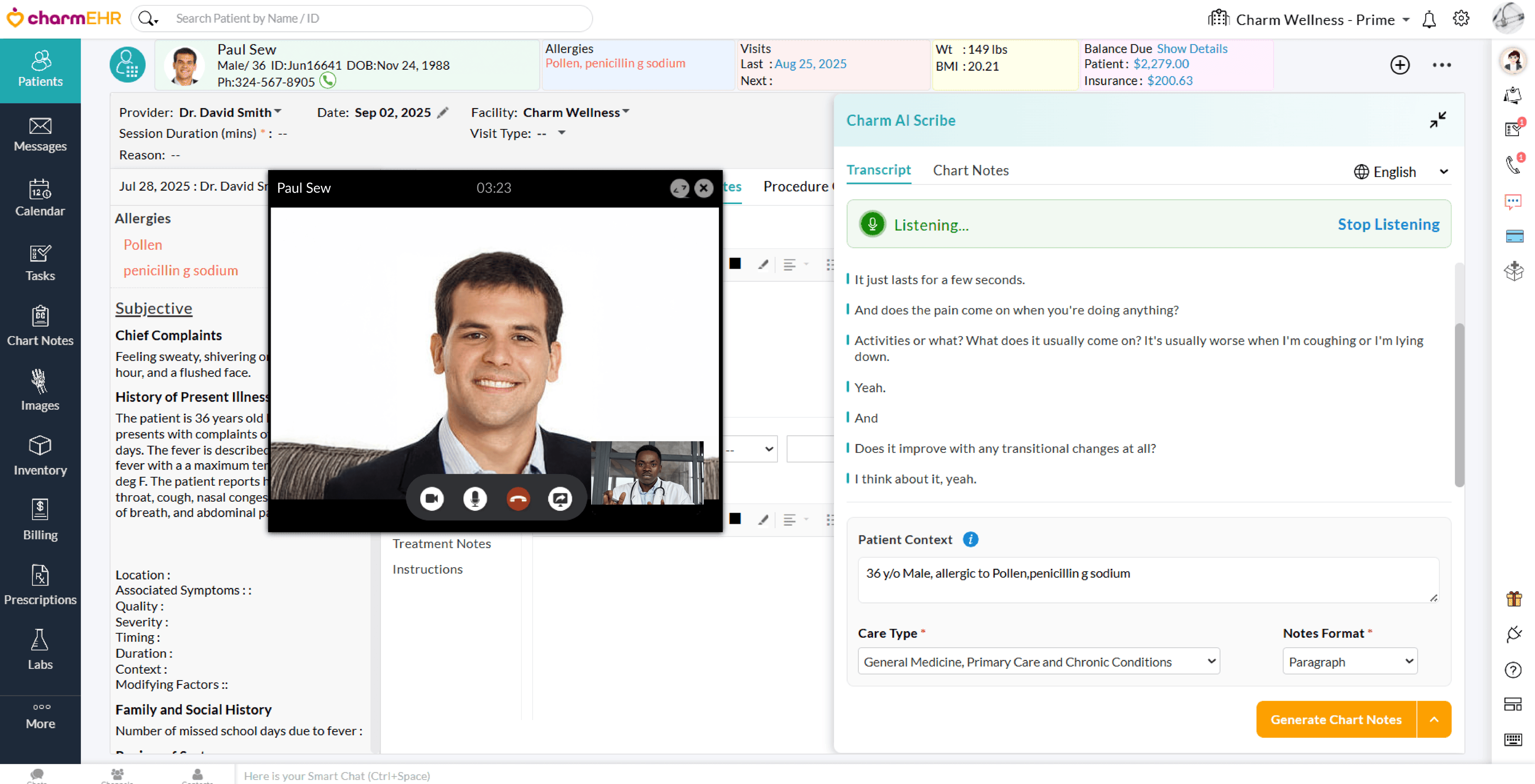The width and height of the screenshot is (1535, 784).
Task: Click Show Details link under Balance Due
Action: tap(1191, 48)
